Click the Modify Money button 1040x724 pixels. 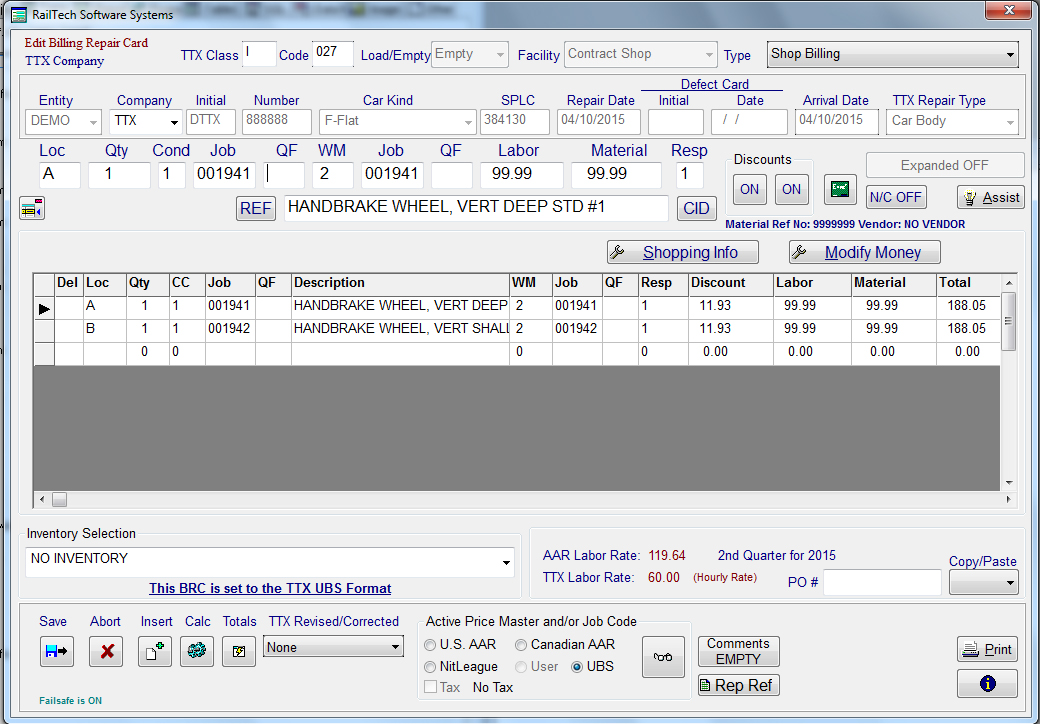[865, 253]
